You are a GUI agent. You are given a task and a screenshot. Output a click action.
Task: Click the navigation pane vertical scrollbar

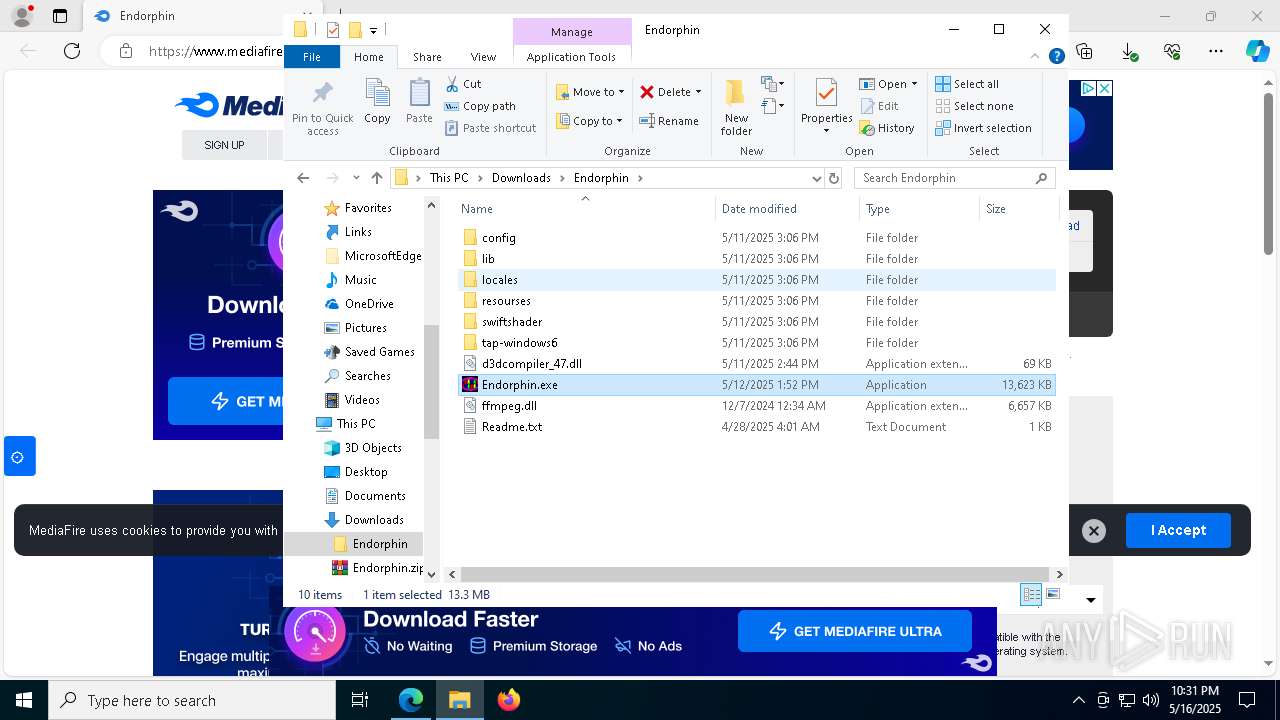pyautogui.click(x=432, y=382)
